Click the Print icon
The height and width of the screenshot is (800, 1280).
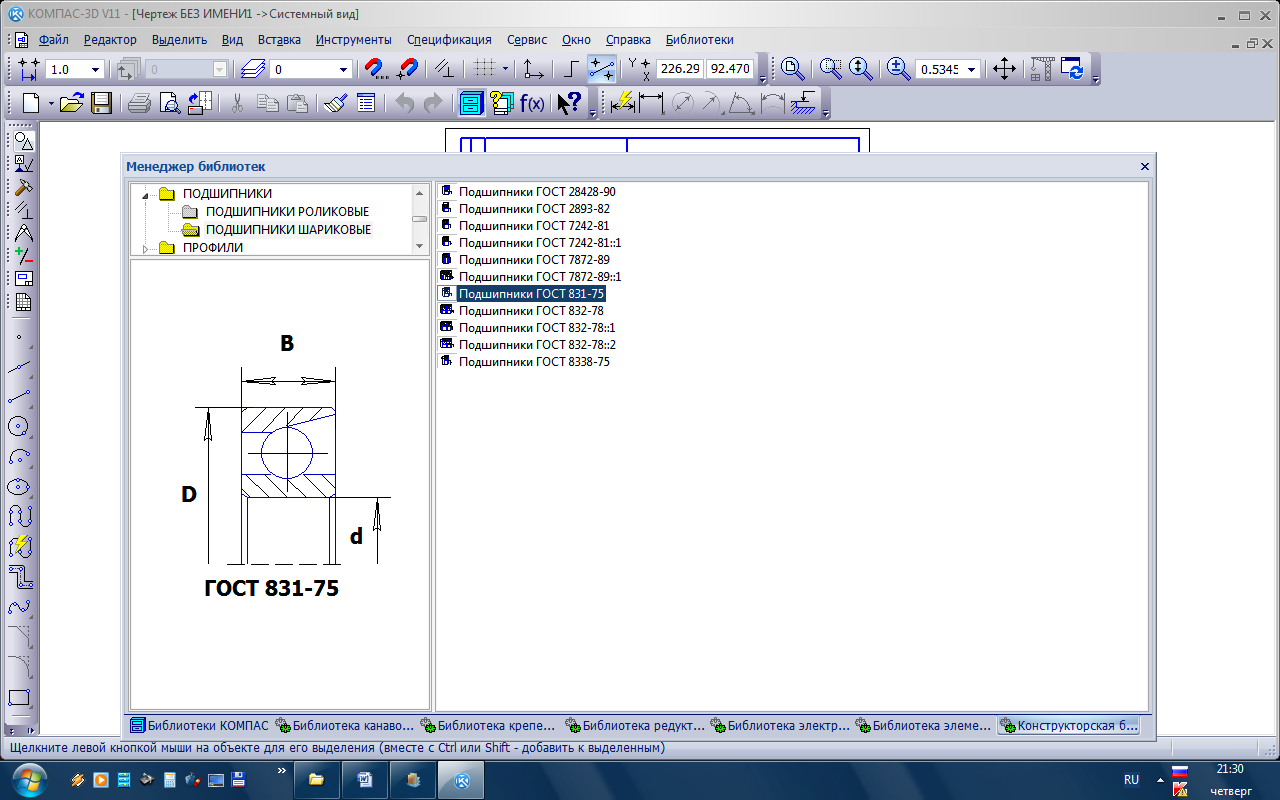coord(139,103)
